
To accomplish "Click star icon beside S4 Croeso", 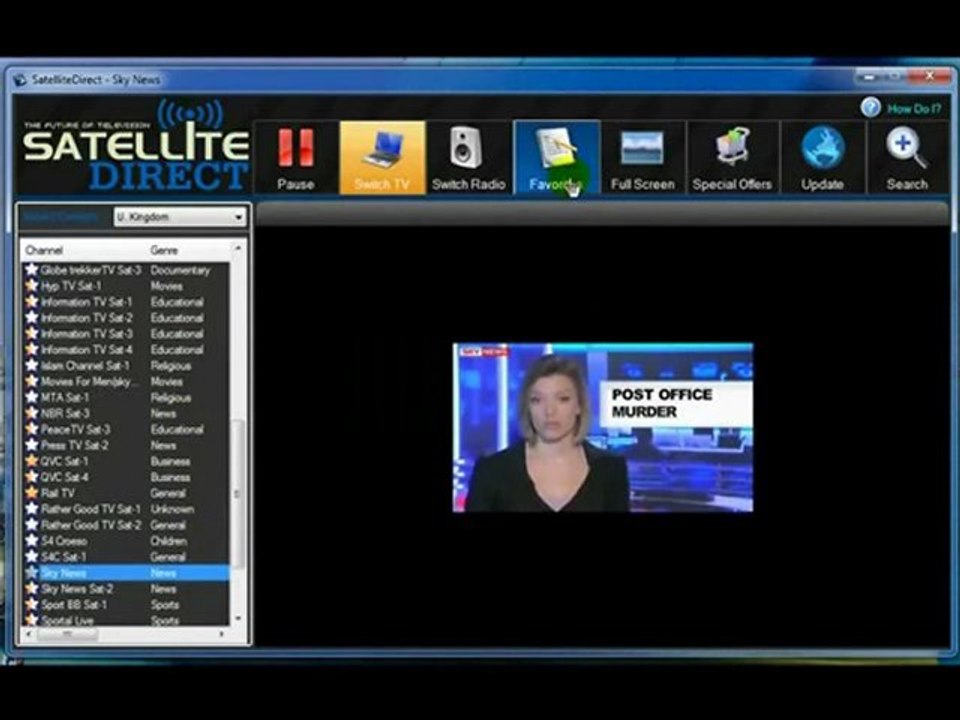I will pyautogui.click(x=31, y=540).
